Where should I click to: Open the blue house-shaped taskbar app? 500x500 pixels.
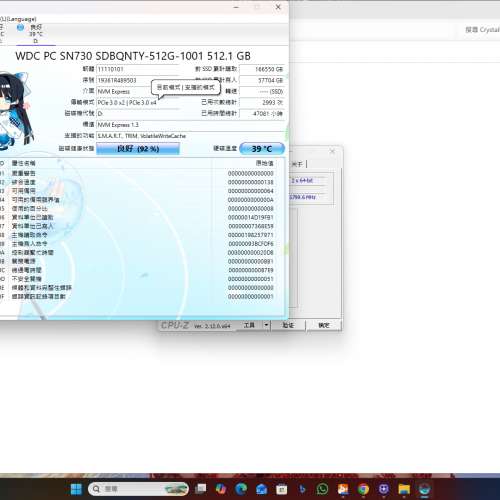(262, 489)
